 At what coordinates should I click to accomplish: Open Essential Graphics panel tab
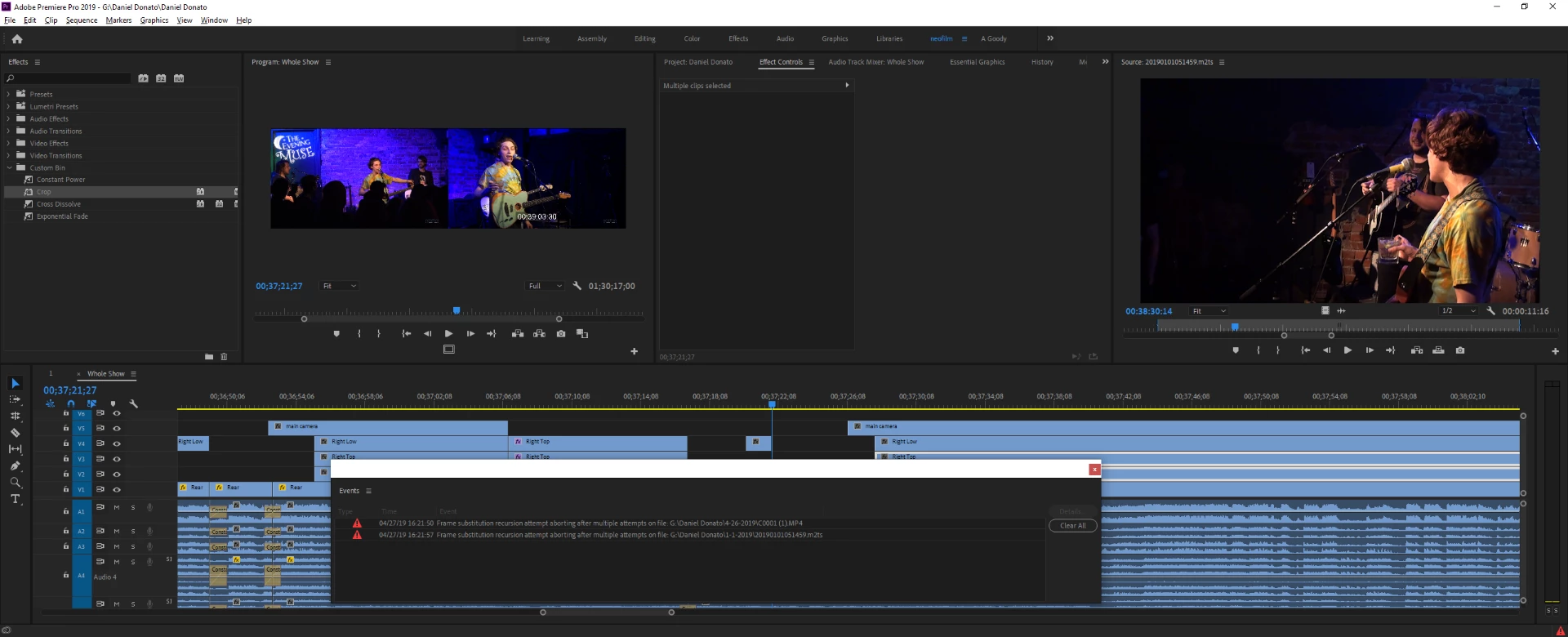(978, 62)
